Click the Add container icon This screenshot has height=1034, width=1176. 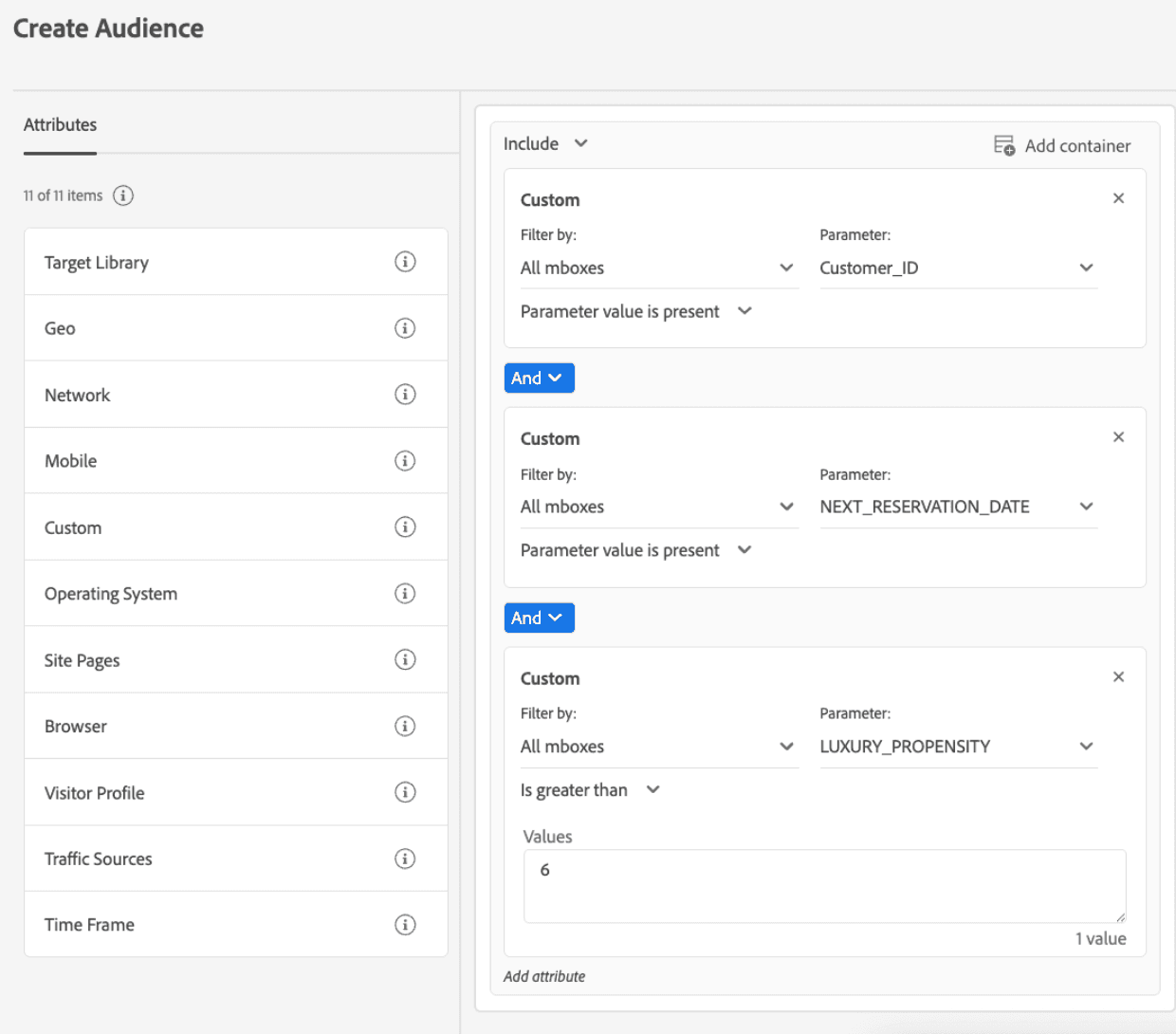1004,145
